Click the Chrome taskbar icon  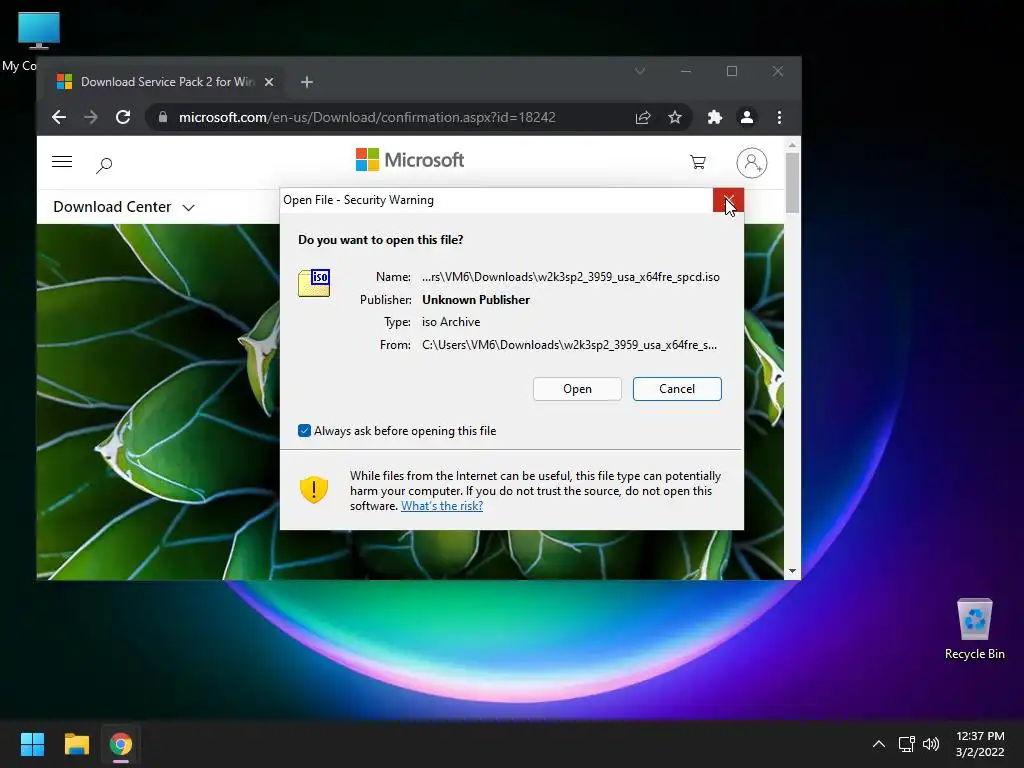(121, 744)
